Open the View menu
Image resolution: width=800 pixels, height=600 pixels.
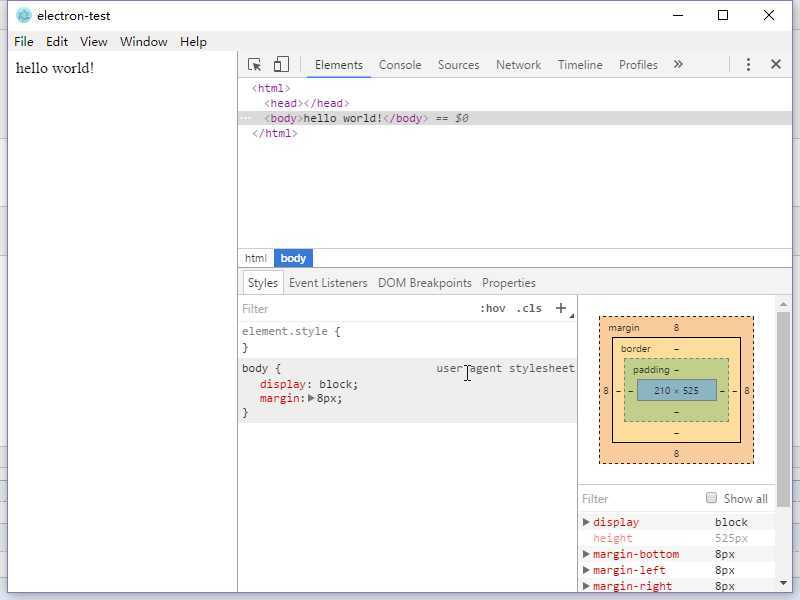coord(93,42)
